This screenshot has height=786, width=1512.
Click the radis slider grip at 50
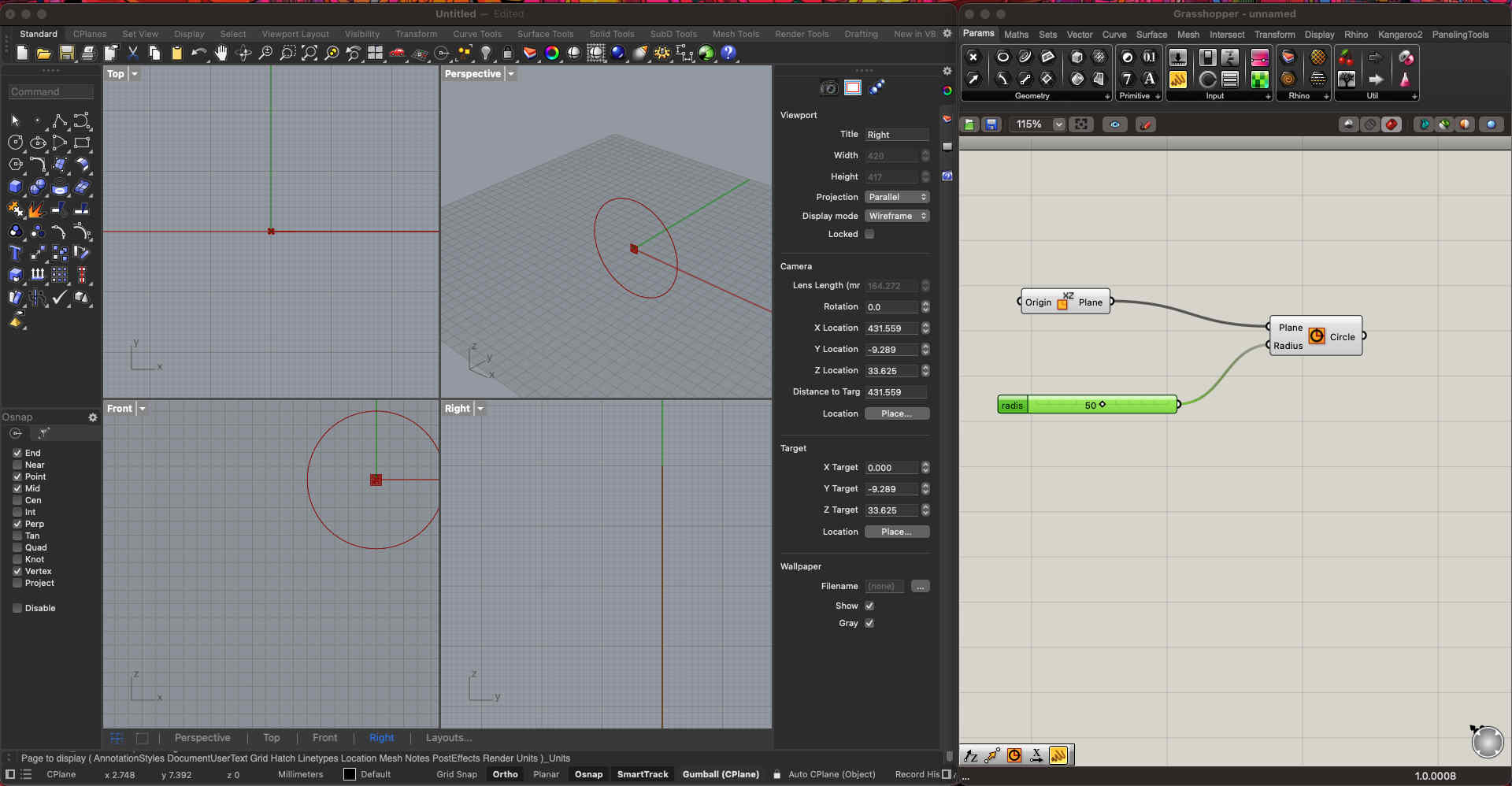point(1102,405)
